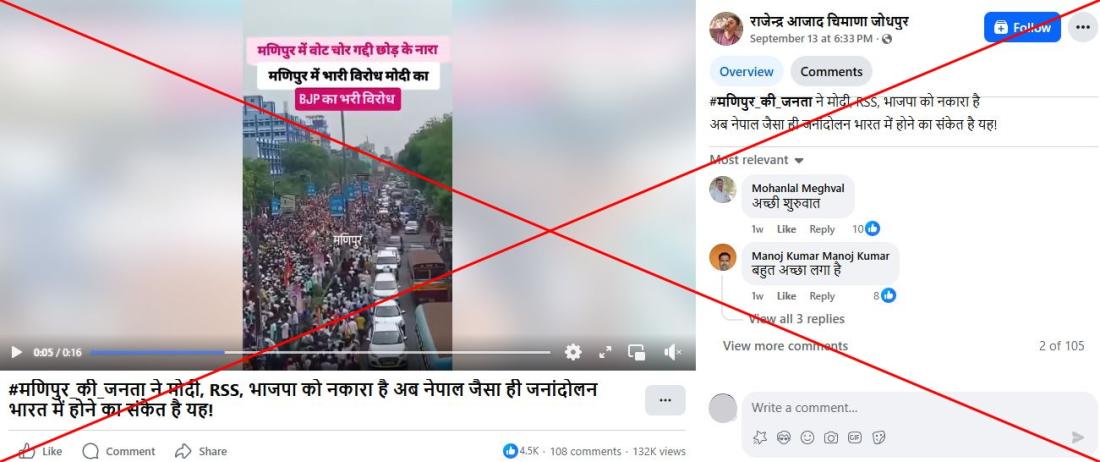Viewport: 1100px width, 462px height.
Task: Attach a photo via camera icon
Action: [x=831, y=437]
